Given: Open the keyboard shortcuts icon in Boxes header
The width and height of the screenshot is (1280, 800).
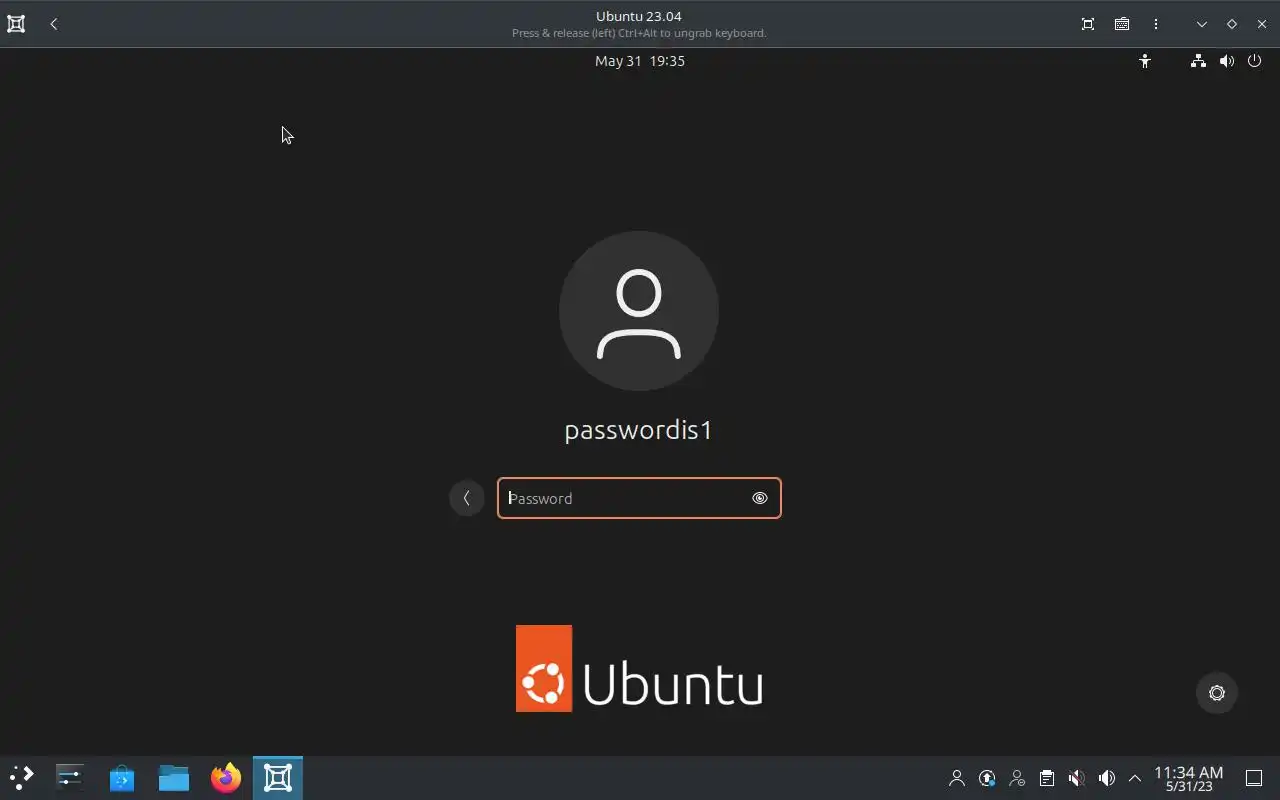Looking at the screenshot, I should pyautogui.click(x=1122, y=24).
